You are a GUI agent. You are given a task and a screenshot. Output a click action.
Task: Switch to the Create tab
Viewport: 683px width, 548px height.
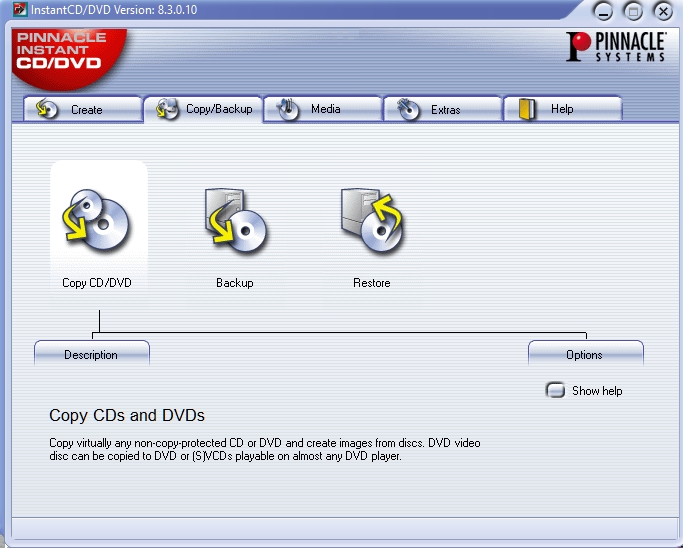(x=83, y=109)
